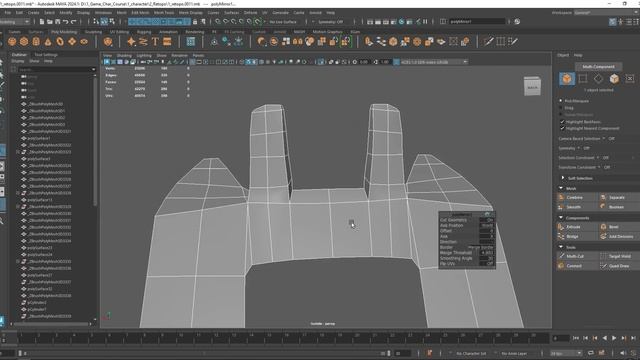Click the Multi-Cut knife shelf icon
The height and width of the screenshot is (360, 640).
point(489,41)
